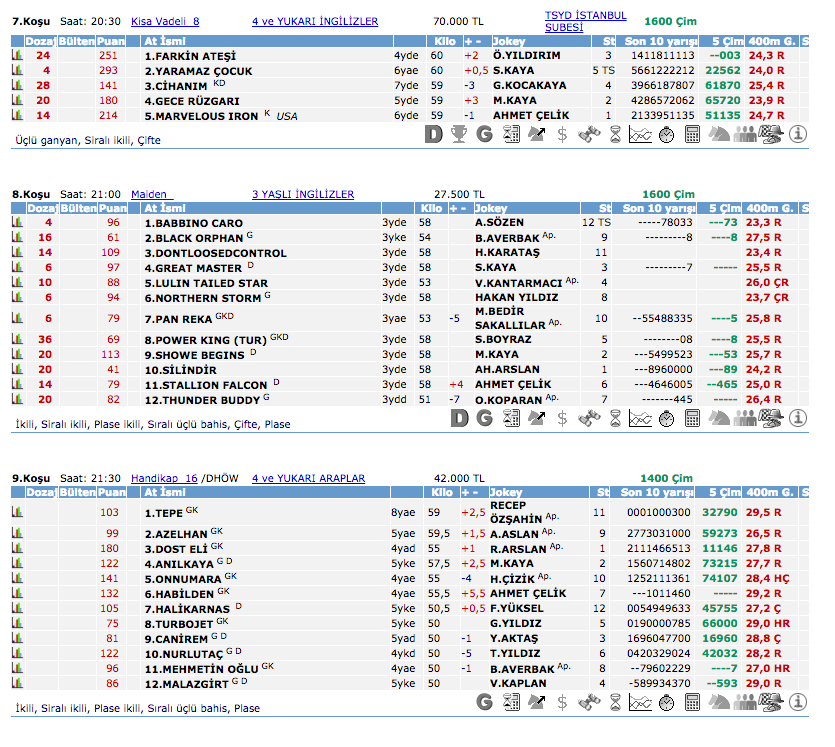
Task: Click the bar chart icon beside PAN REKA
Action: pos(17,318)
